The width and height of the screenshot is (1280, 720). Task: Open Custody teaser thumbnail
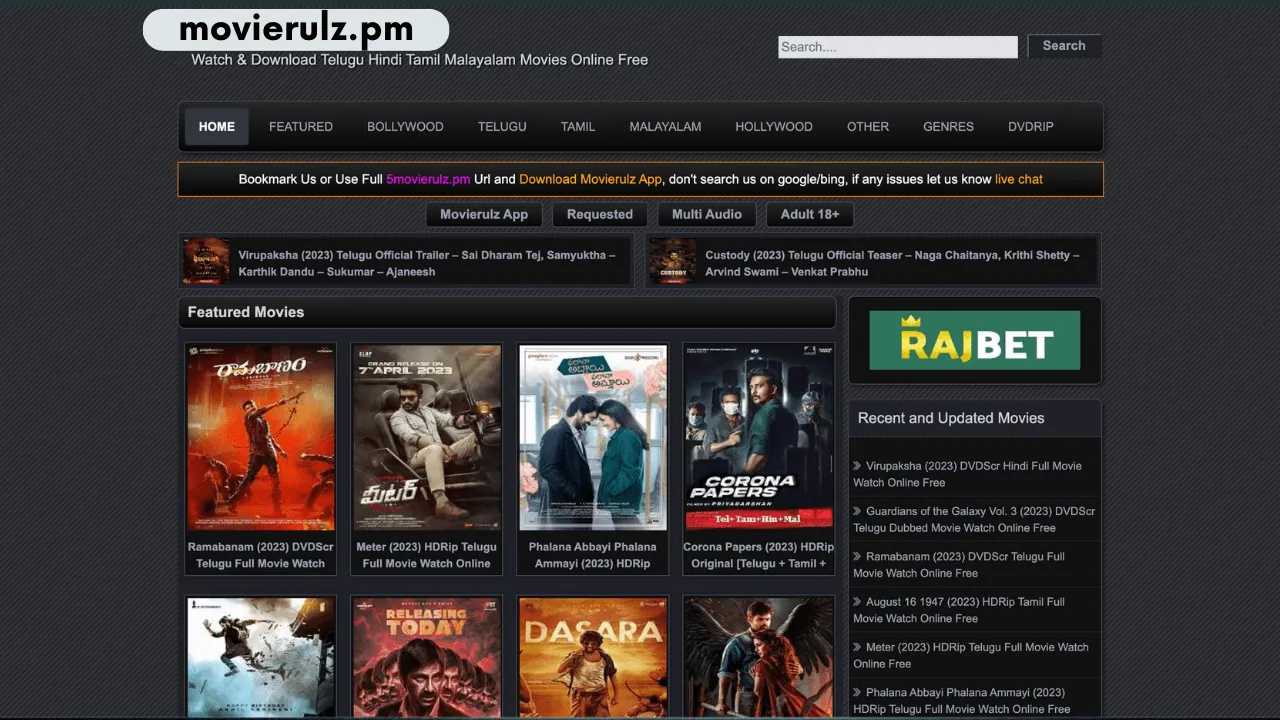[673, 261]
